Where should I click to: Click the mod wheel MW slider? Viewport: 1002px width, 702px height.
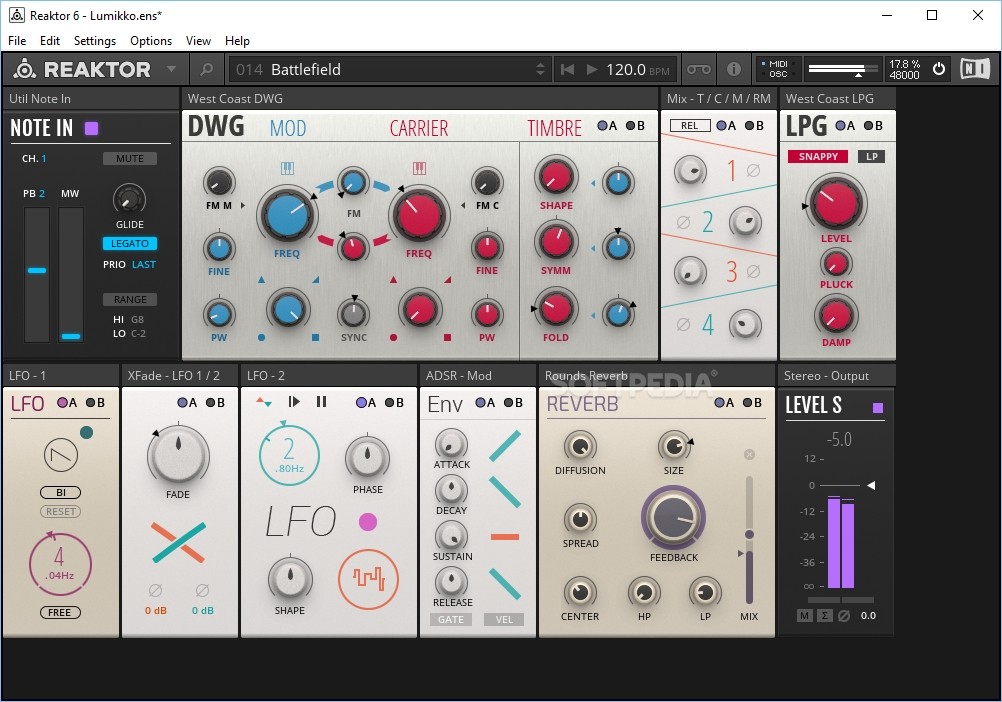(71, 275)
